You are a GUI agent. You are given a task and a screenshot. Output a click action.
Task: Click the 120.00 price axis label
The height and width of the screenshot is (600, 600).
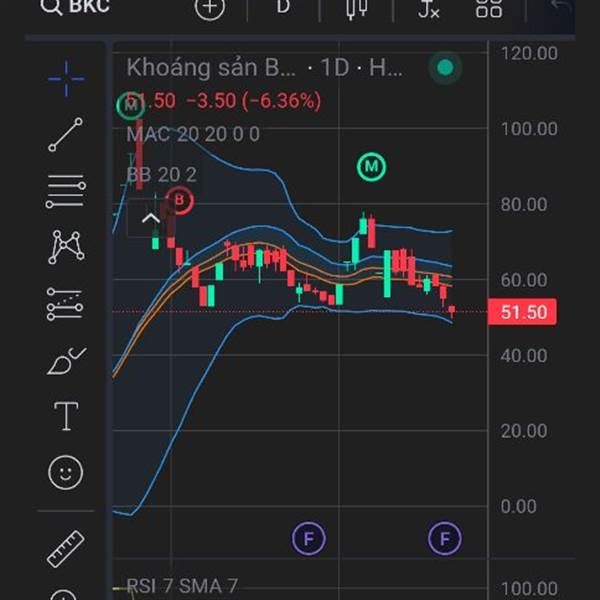[529, 53]
